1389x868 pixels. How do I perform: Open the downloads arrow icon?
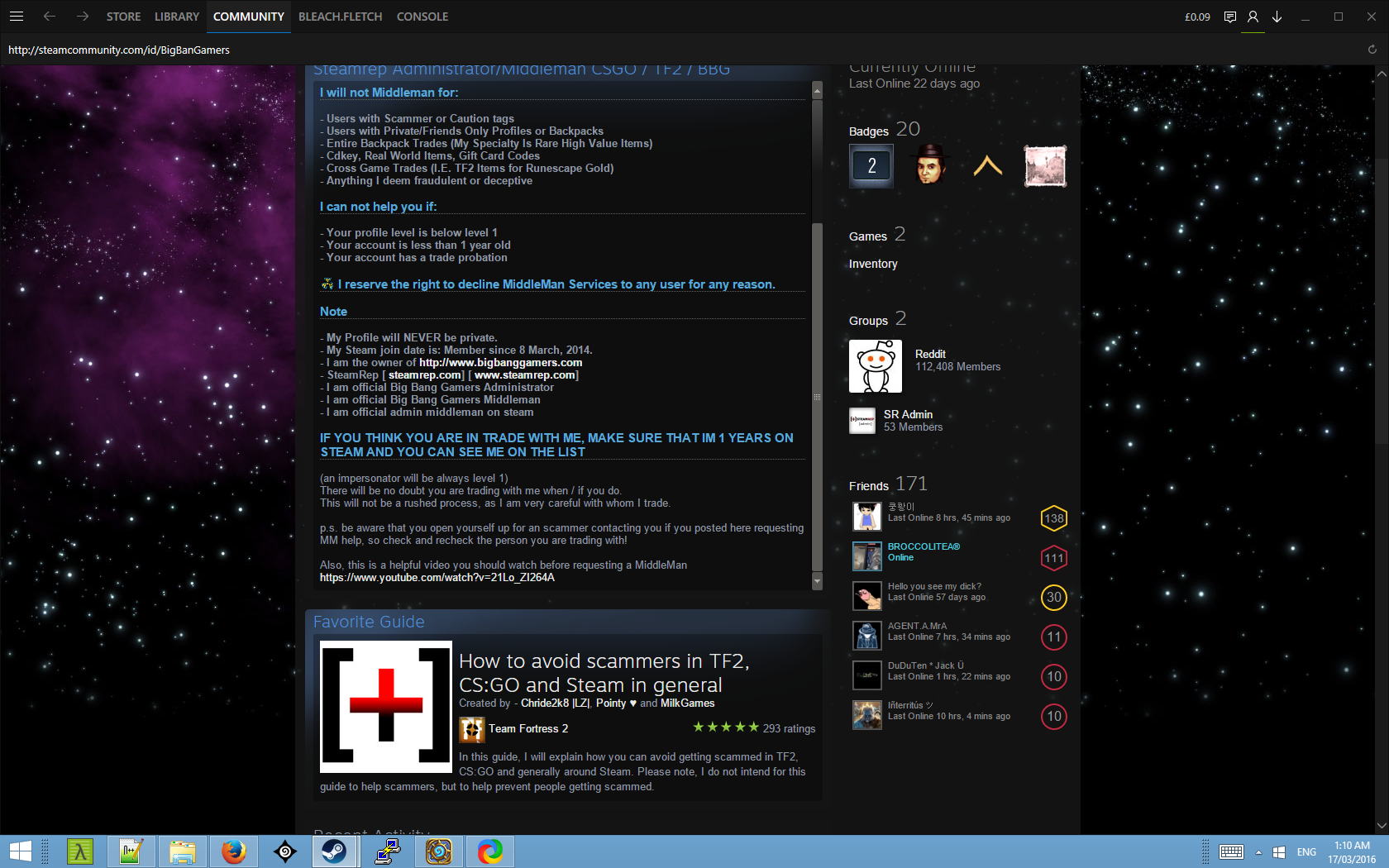1277,17
